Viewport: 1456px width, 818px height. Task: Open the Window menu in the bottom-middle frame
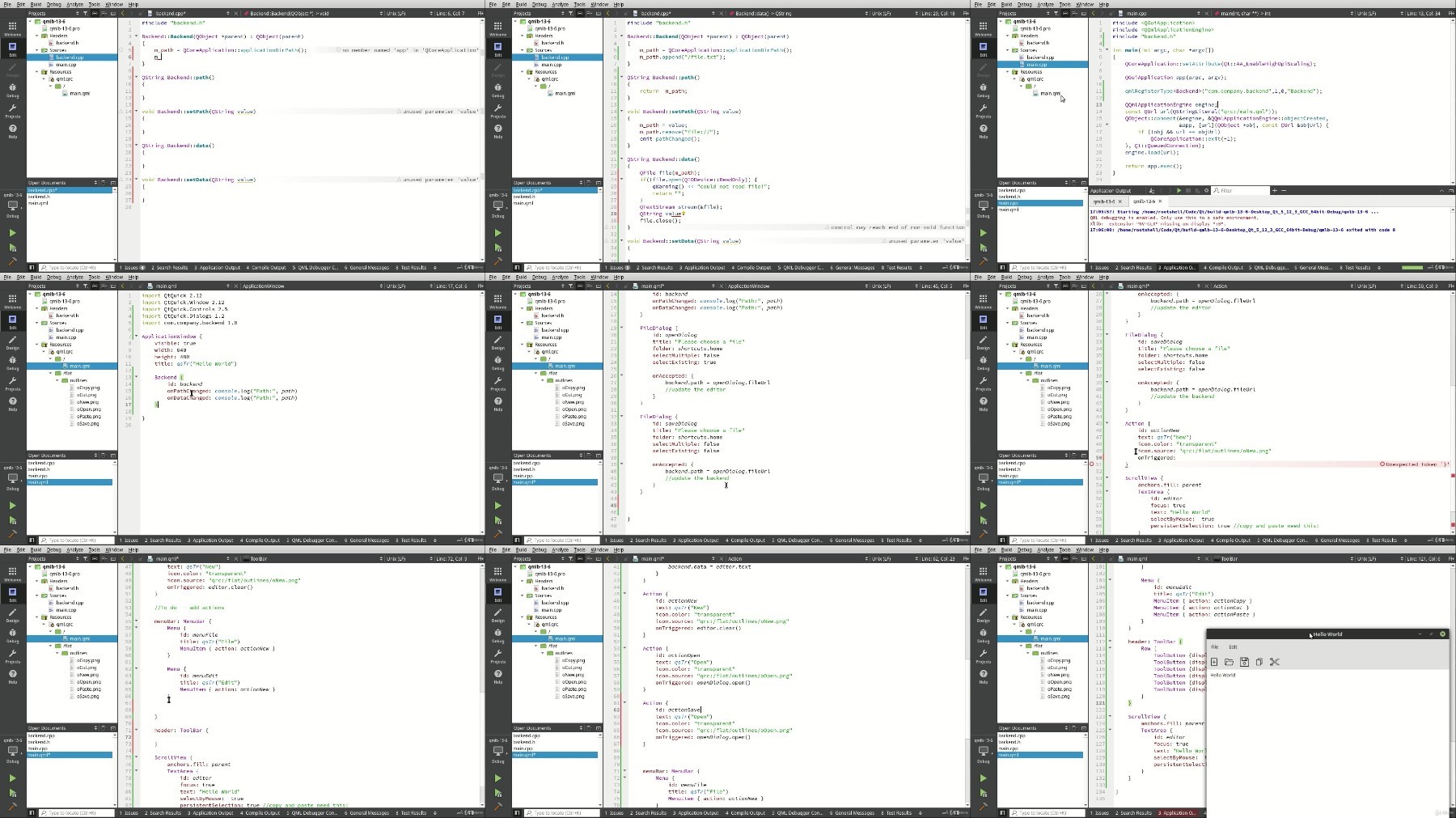[599, 549]
